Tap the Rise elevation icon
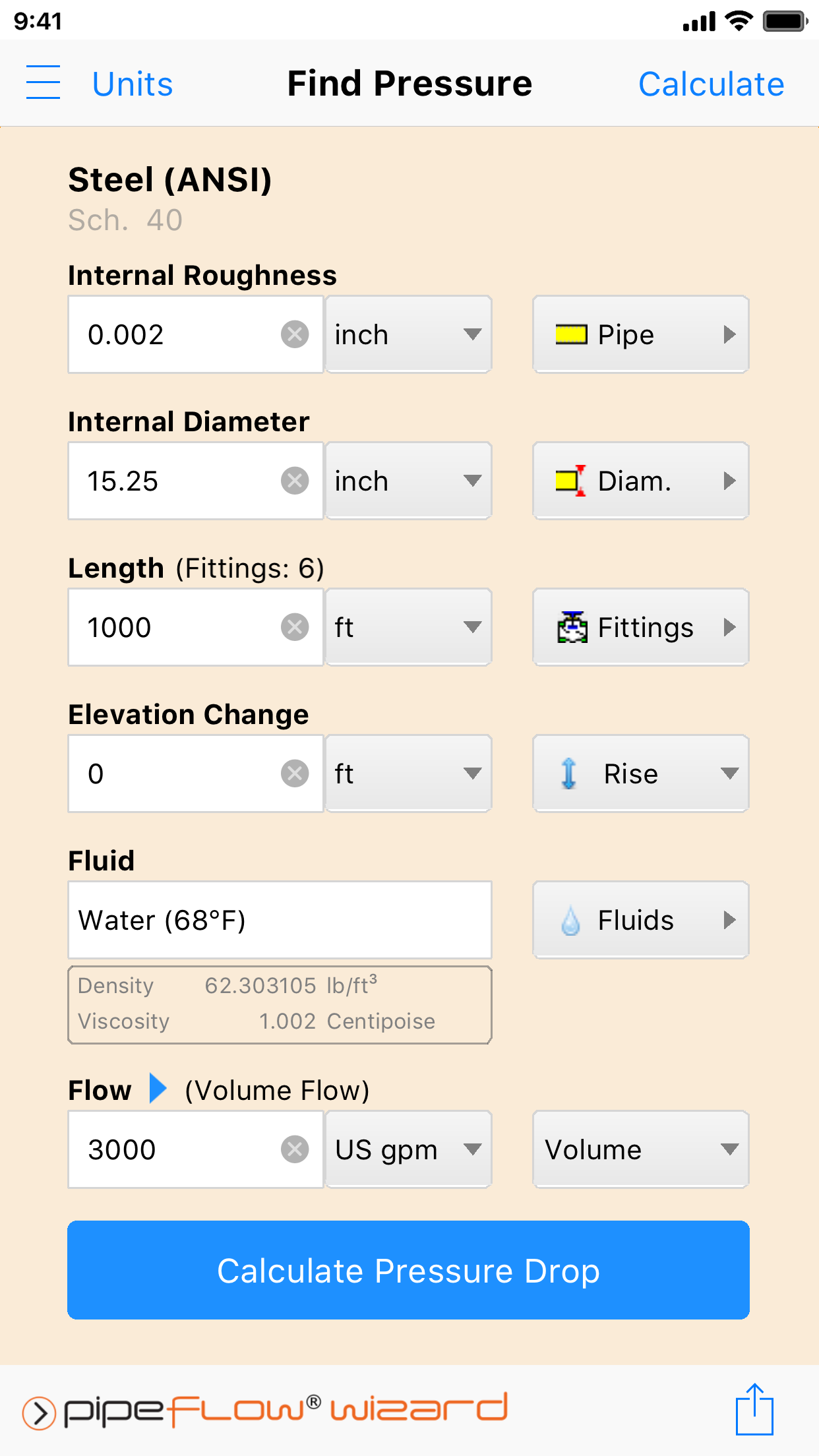The image size is (819, 1456). pos(568,773)
